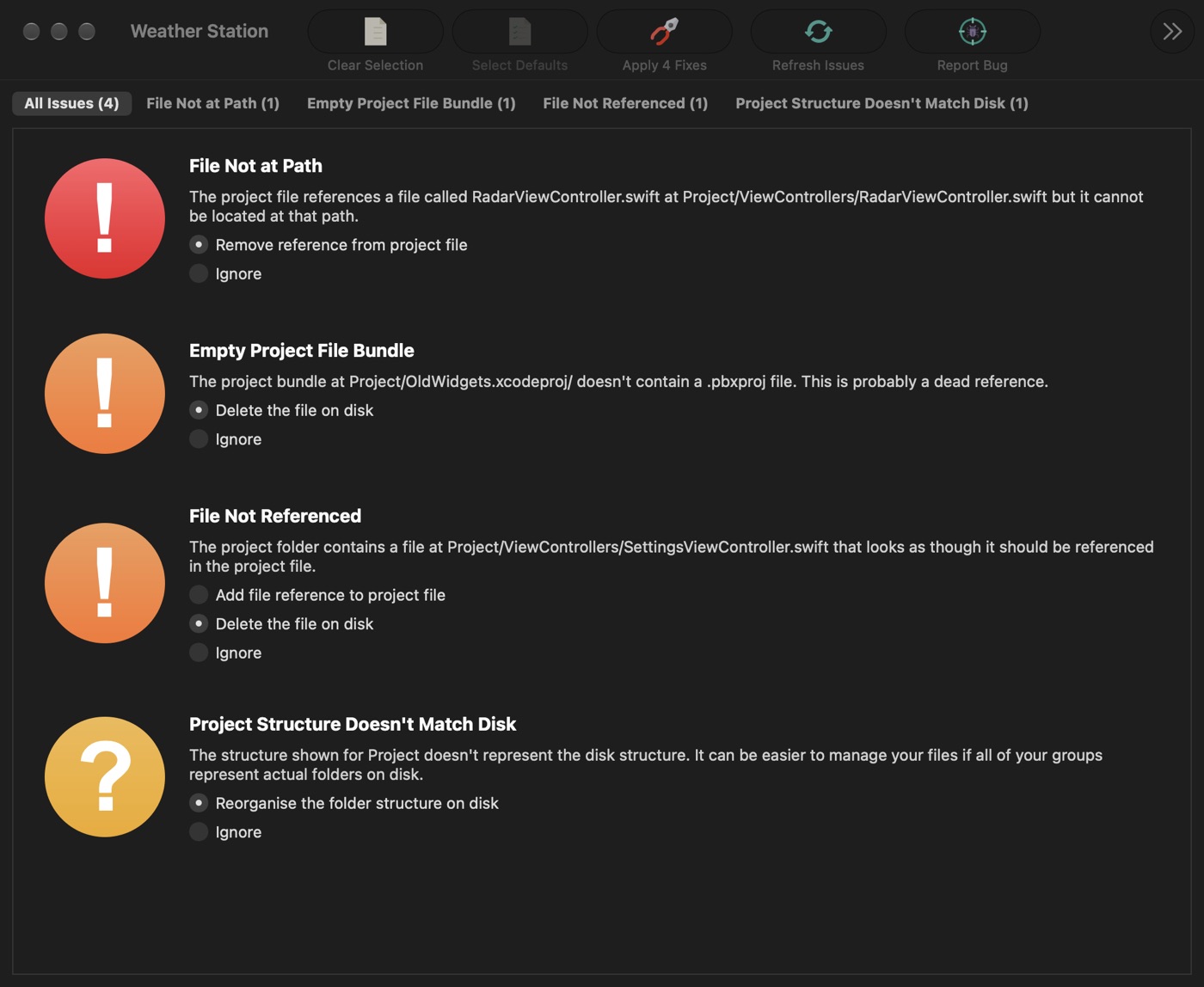
Task: Click the Weather Station window title
Action: pyautogui.click(x=200, y=31)
